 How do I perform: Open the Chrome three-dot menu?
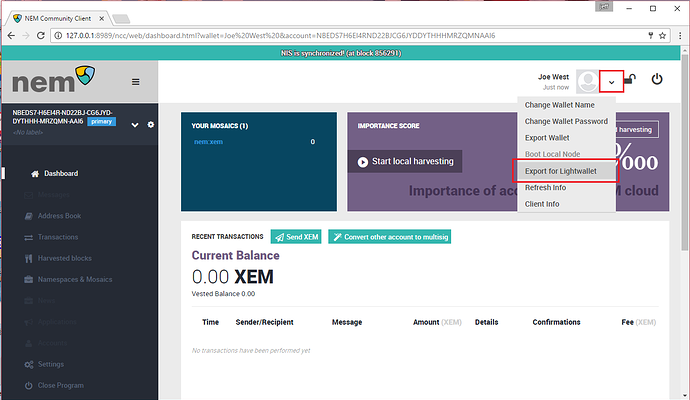[680, 36]
